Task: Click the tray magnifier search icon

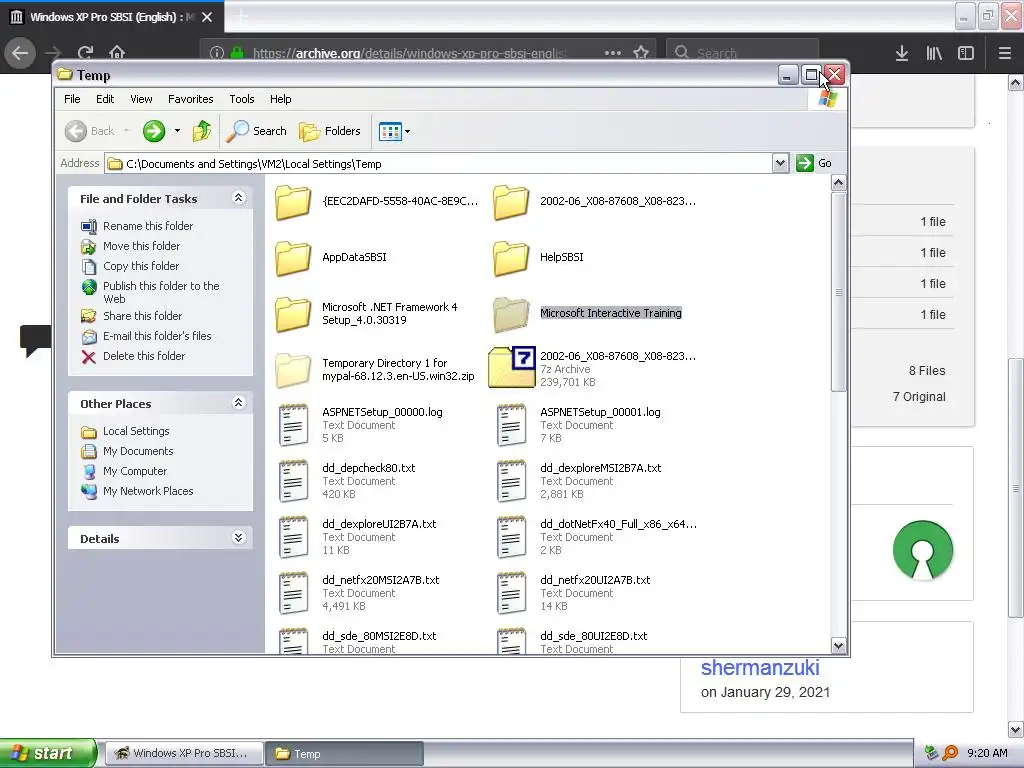Action: (x=950, y=753)
